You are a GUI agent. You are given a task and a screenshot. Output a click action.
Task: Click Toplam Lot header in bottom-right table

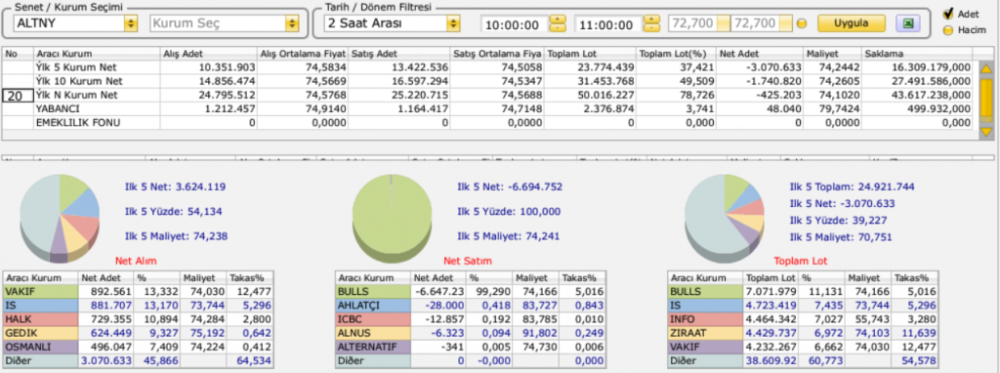(771, 278)
